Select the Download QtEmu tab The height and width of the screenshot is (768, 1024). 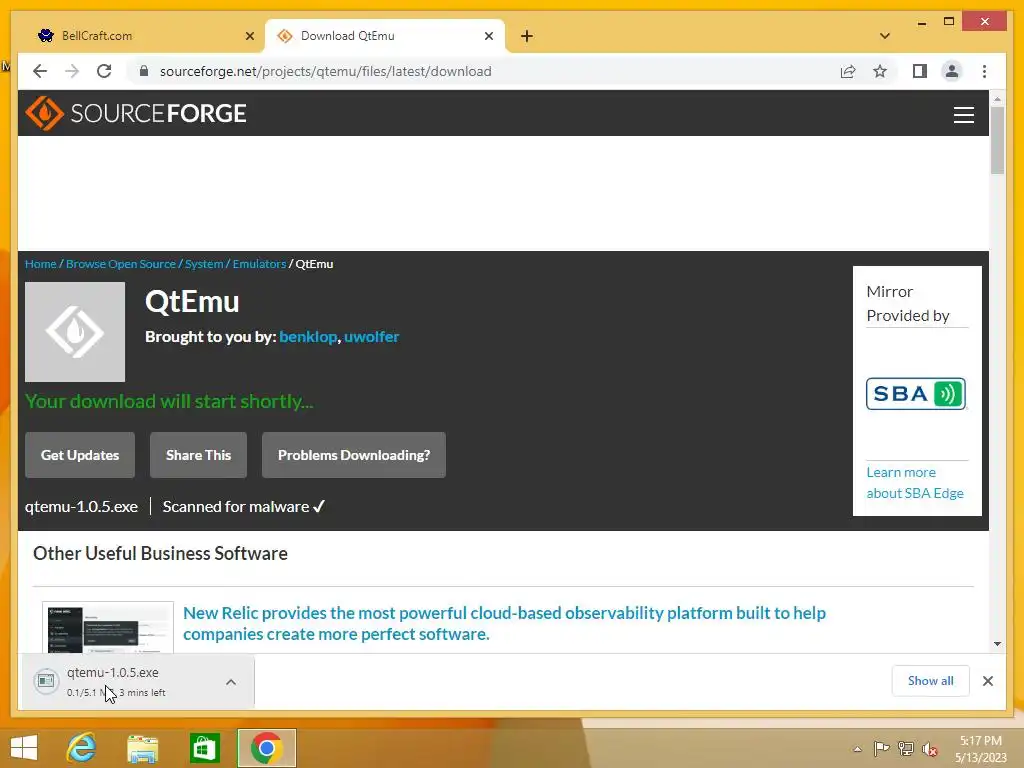point(385,36)
